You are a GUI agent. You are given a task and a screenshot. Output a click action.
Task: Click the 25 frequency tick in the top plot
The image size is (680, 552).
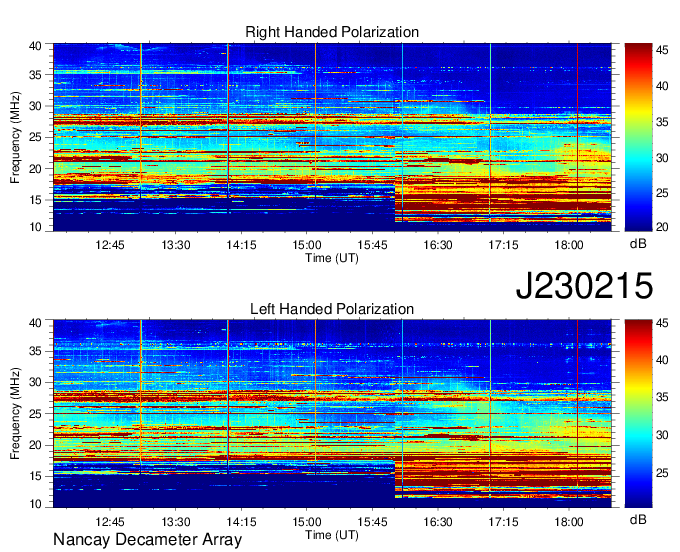pyautogui.click(x=36, y=137)
